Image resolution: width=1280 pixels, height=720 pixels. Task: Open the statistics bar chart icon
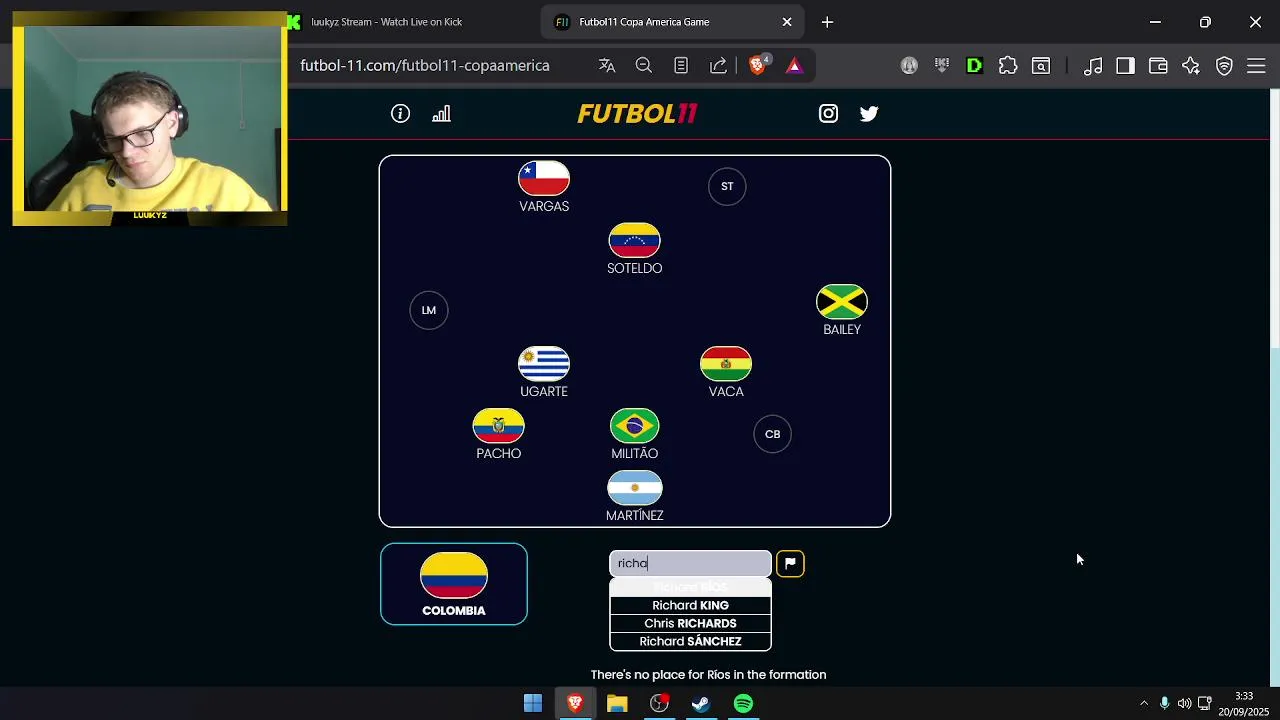click(441, 114)
